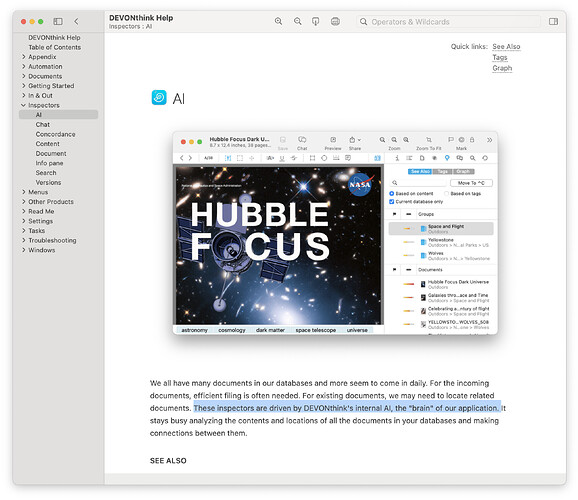Go back with the chevron arrow
This screenshot has width=578, height=500.
pyautogui.click(x=76, y=21)
